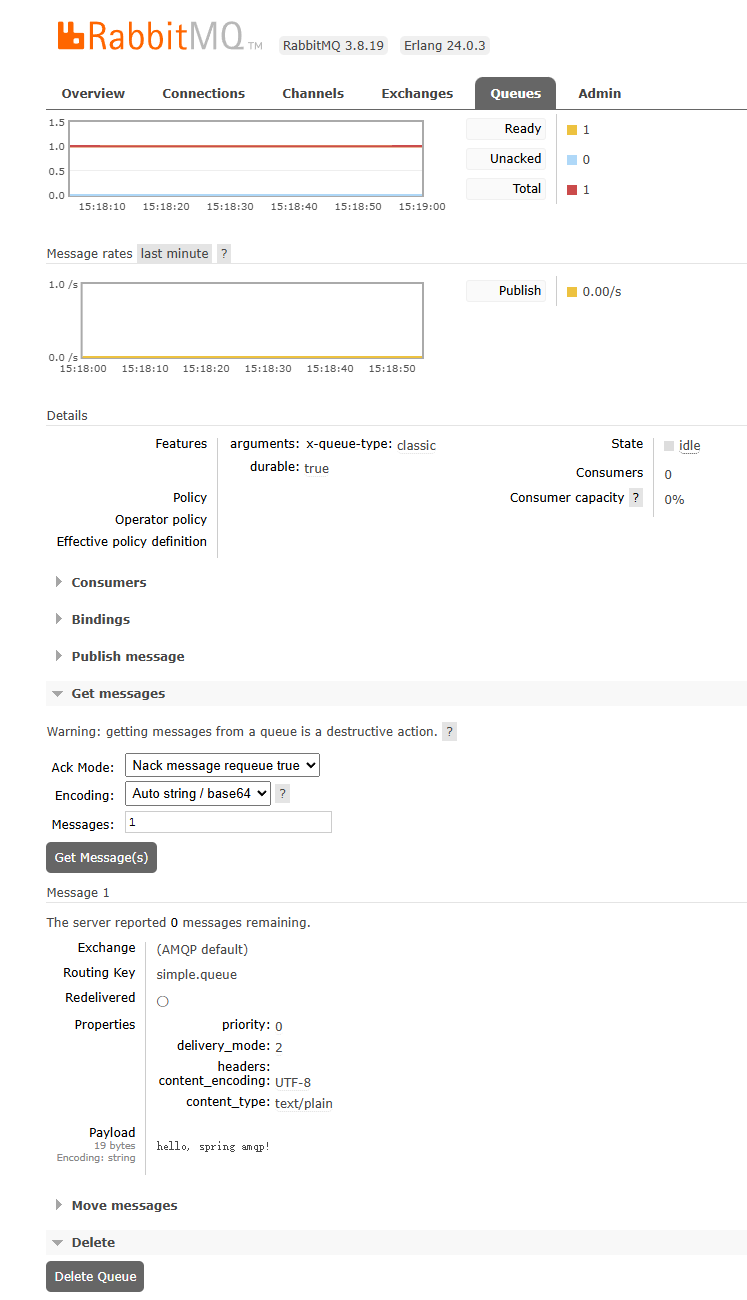This screenshot has width=747, height=1300.
Task: Click the 'durable: true' value
Action: (316, 468)
